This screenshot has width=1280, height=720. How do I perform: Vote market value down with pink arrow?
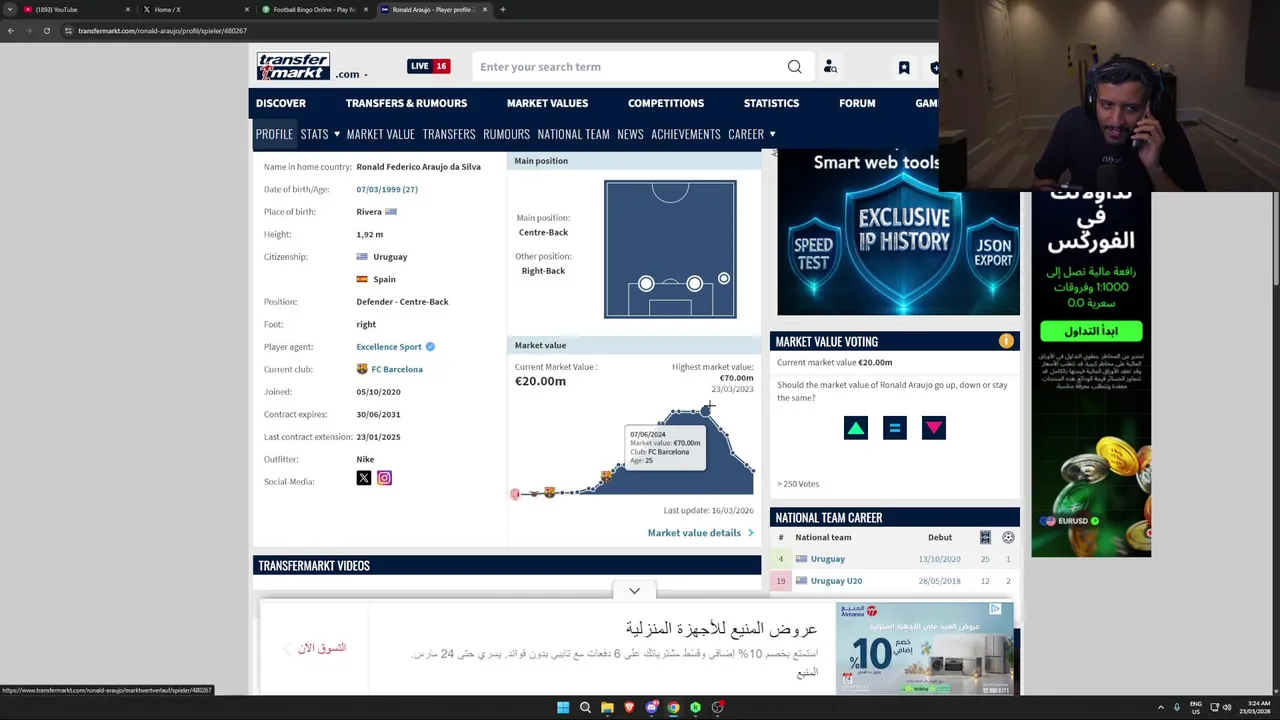(934, 428)
